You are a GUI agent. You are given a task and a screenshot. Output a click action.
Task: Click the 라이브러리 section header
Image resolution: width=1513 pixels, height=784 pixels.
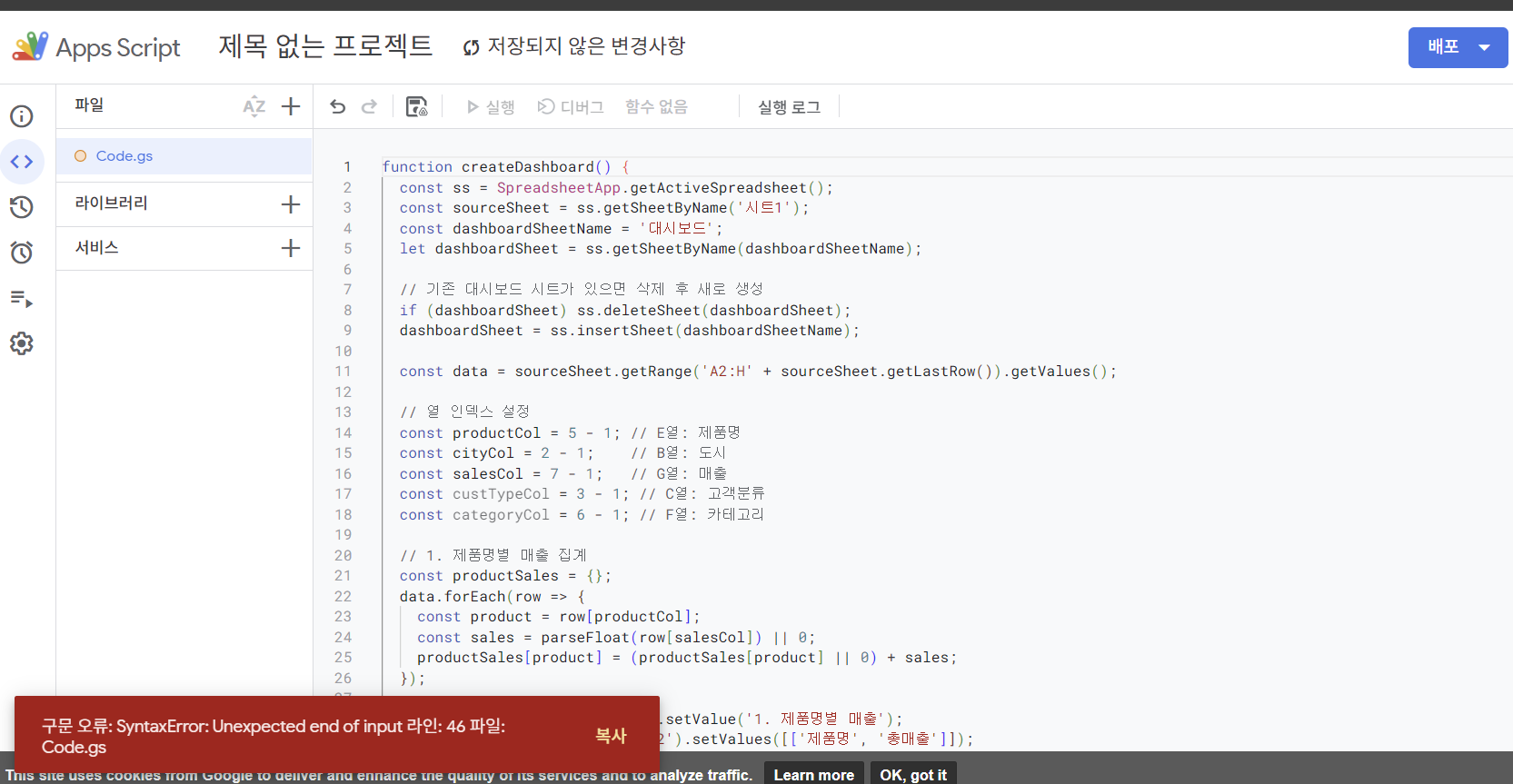[x=111, y=203]
